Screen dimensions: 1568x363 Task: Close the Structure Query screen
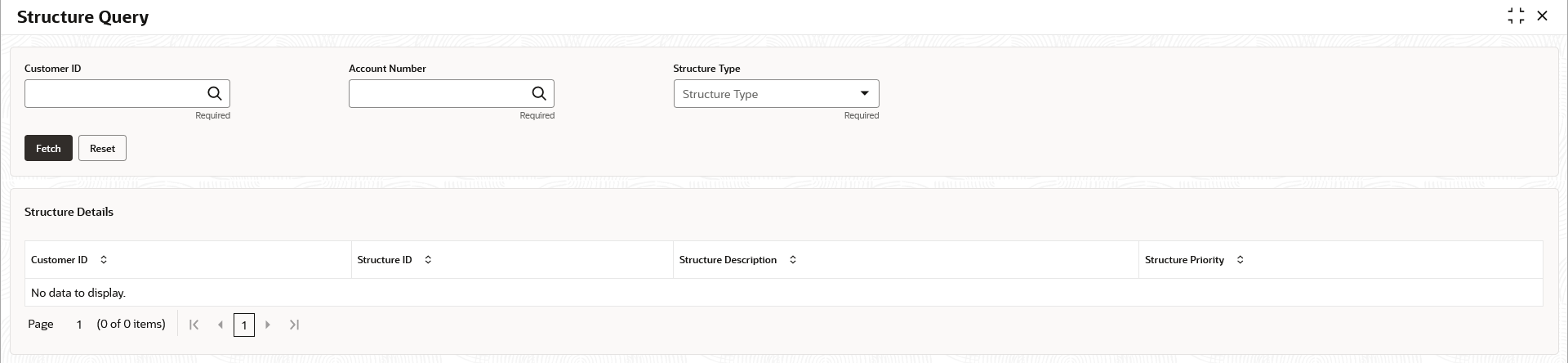(1542, 16)
